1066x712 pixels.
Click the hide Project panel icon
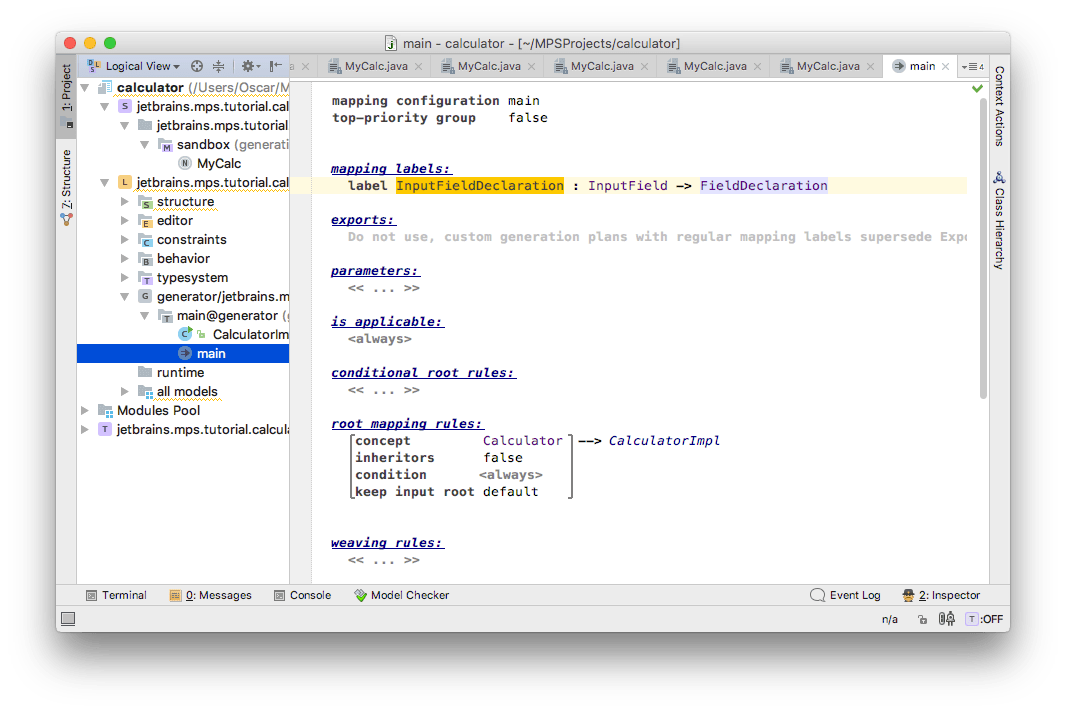tap(276, 66)
